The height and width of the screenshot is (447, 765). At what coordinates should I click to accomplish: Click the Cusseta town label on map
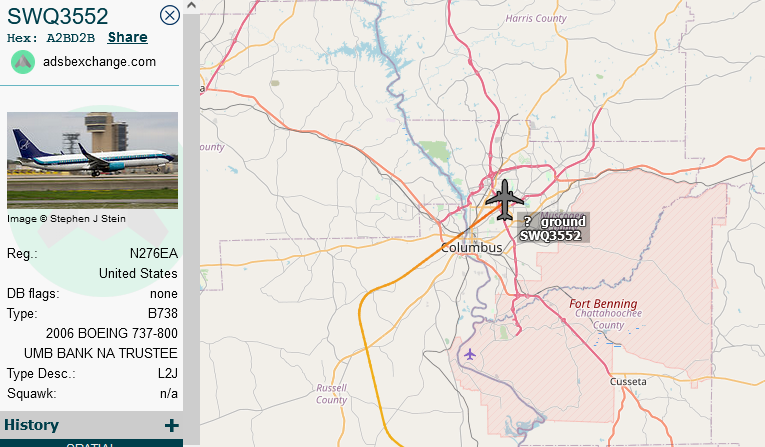pos(628,382)
